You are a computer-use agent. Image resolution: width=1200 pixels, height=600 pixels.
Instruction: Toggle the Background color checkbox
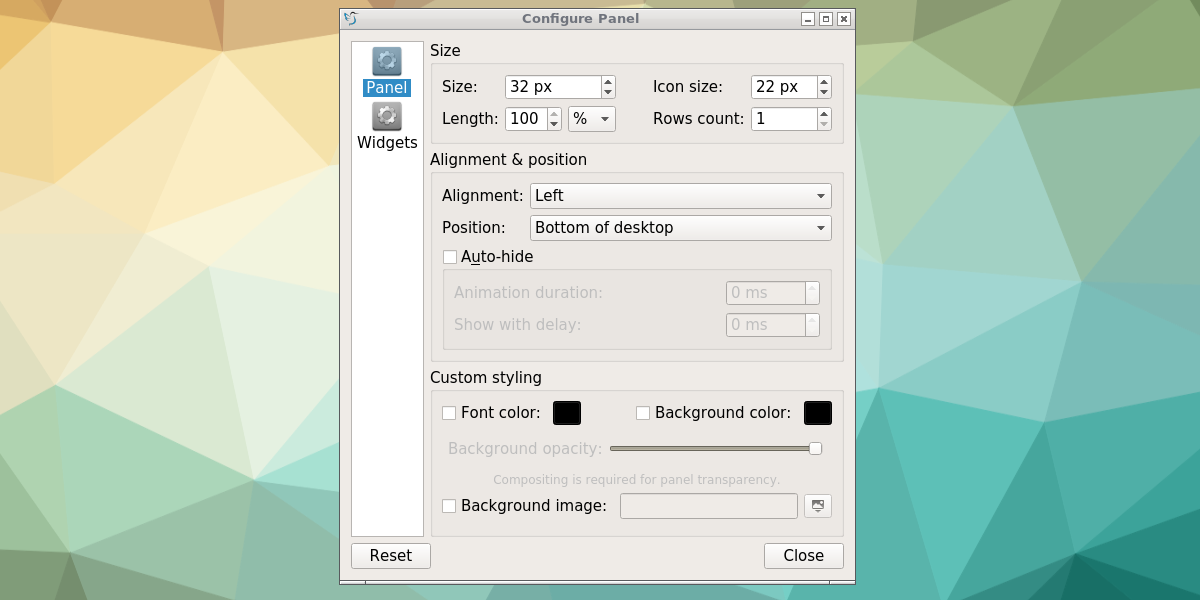pyautogui.click(x=643, y=413)
